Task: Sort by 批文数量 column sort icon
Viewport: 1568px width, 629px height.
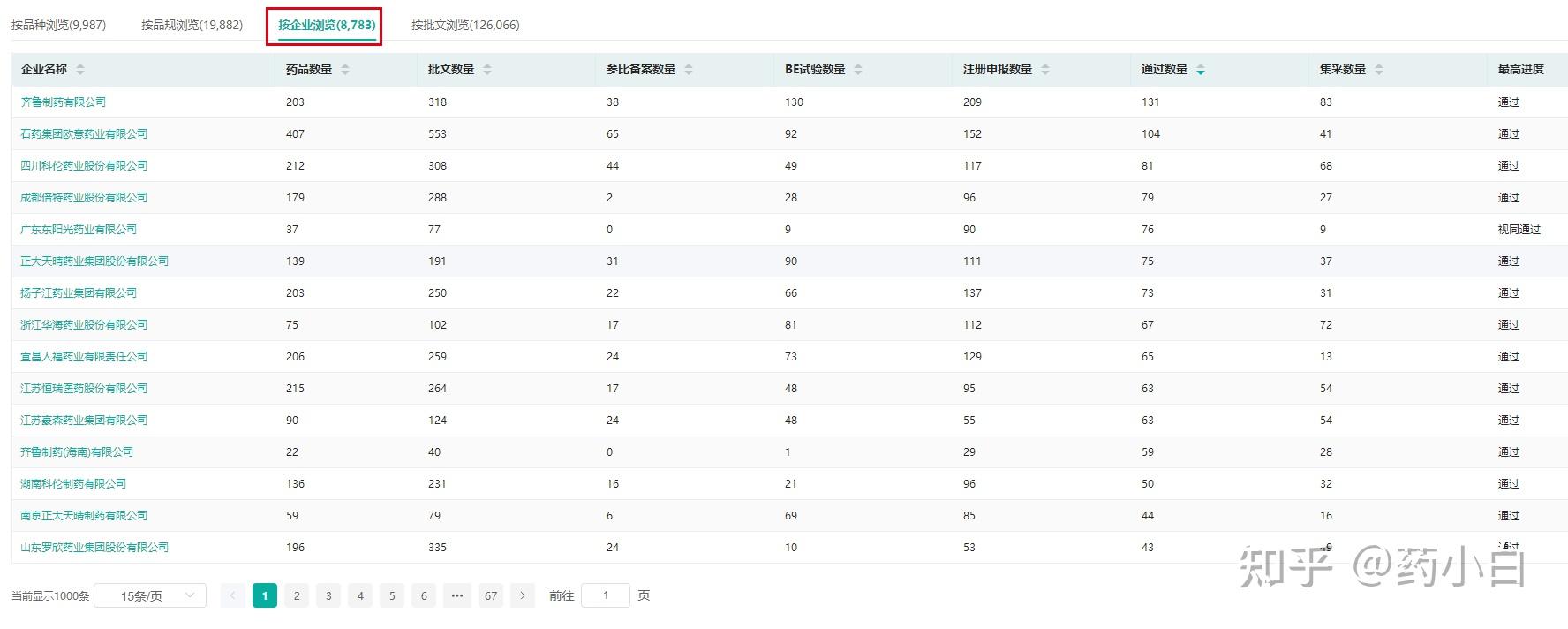Action: [x=487, y=70]
